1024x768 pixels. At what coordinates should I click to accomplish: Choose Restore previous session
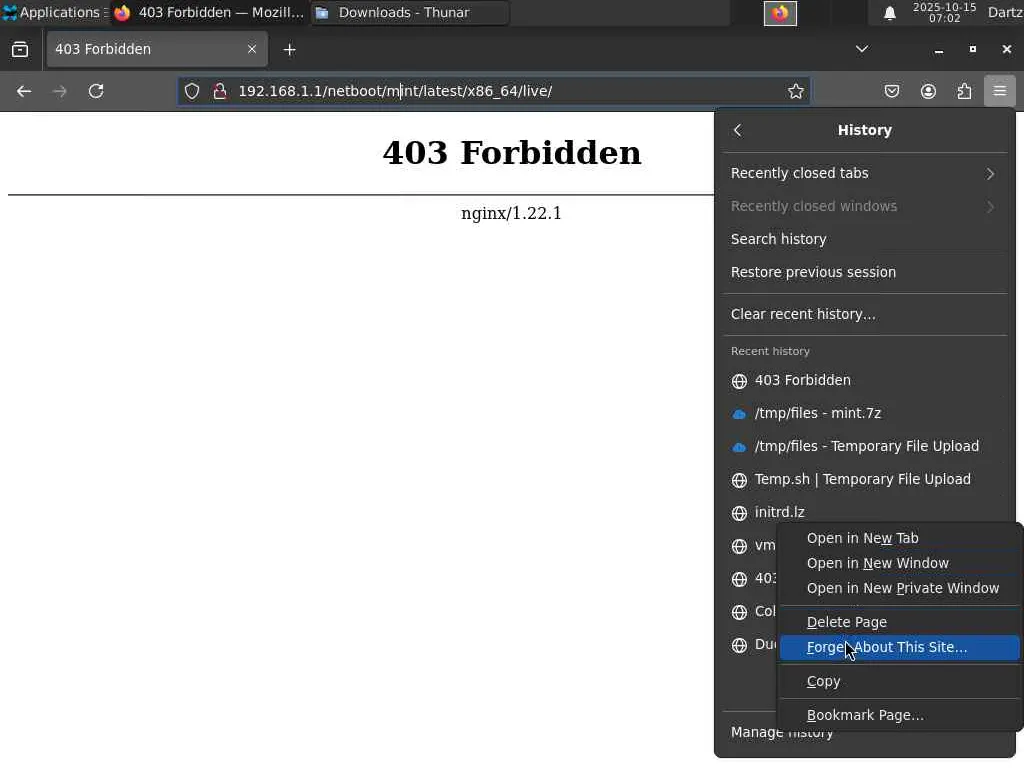tap(865, 272)
